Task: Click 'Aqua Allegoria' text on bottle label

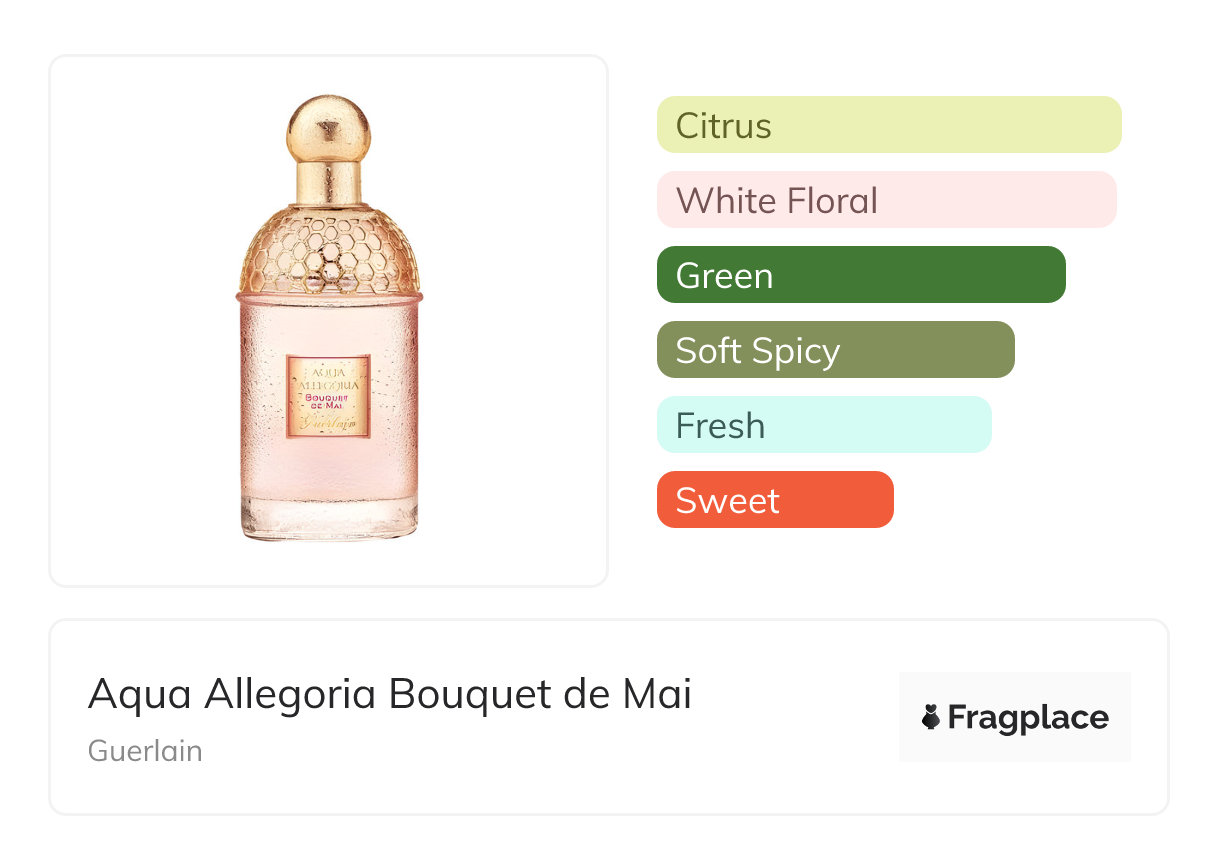Action: (328, 374)
